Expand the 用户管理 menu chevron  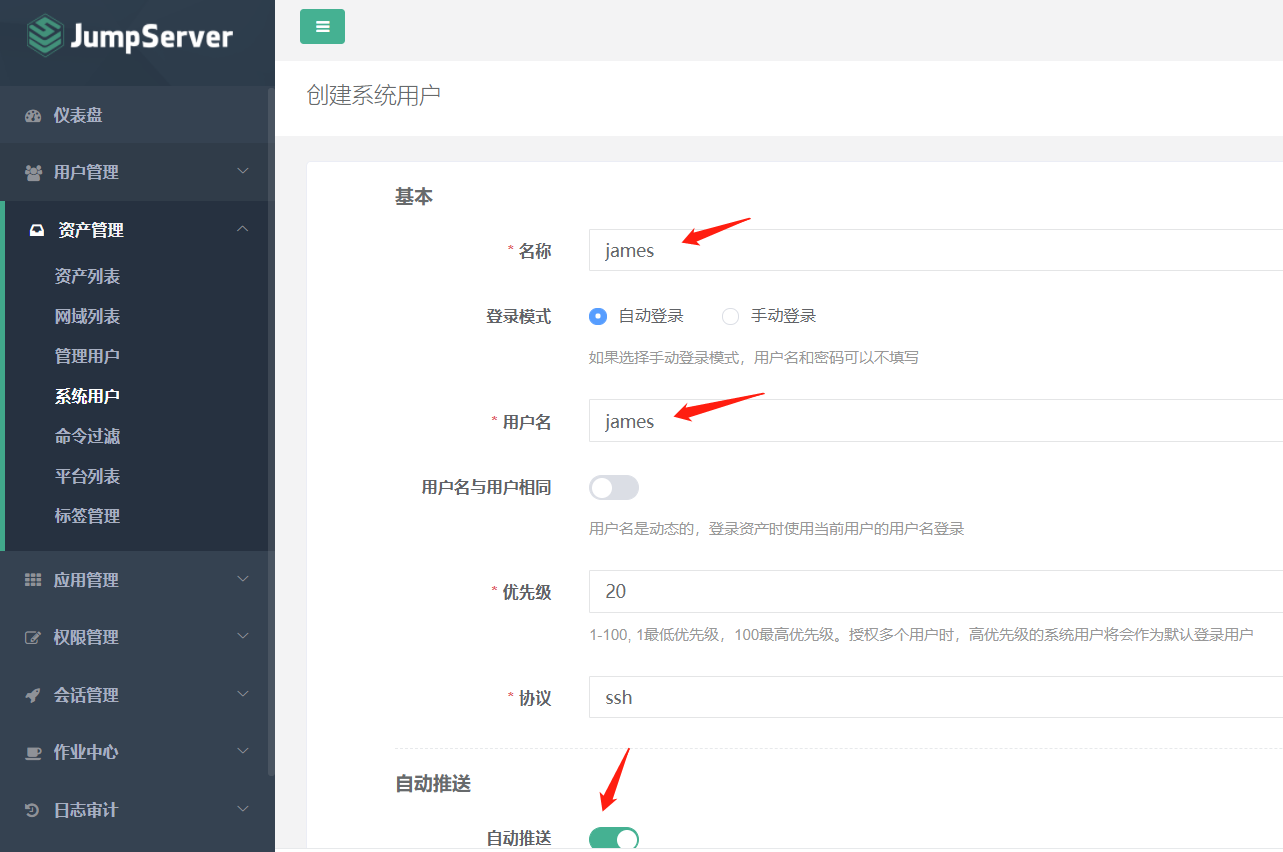pos(243,172)
